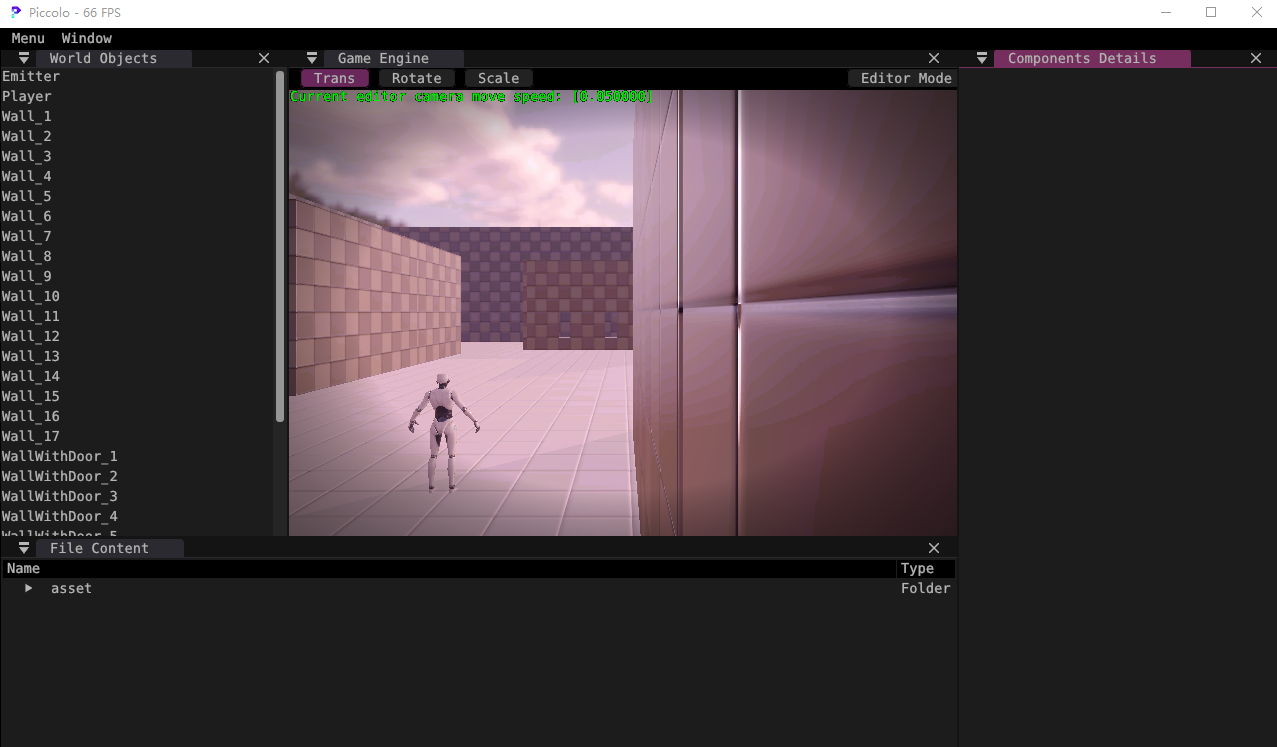Open the Window menu
Image resolution: width=1277 pixels, height=747 pixels.
pyautogui.click(x=86, y=38)
